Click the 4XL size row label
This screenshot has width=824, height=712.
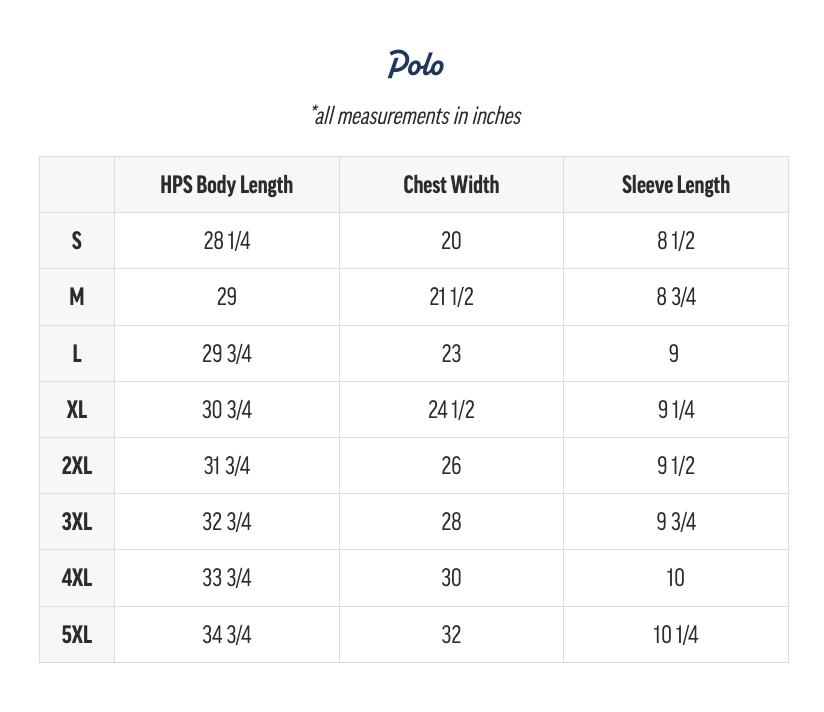pyautogui.click(x=77, y=577)
